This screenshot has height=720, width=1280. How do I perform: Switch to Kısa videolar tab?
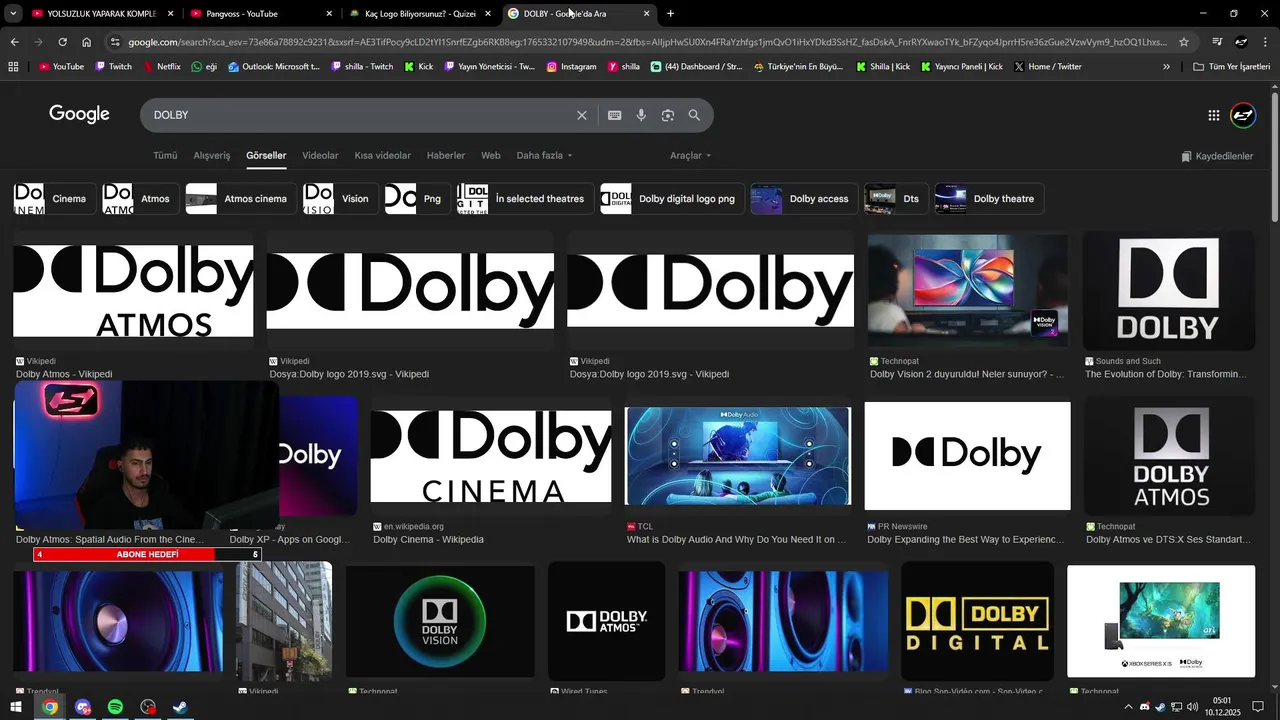tap(383, 155)
